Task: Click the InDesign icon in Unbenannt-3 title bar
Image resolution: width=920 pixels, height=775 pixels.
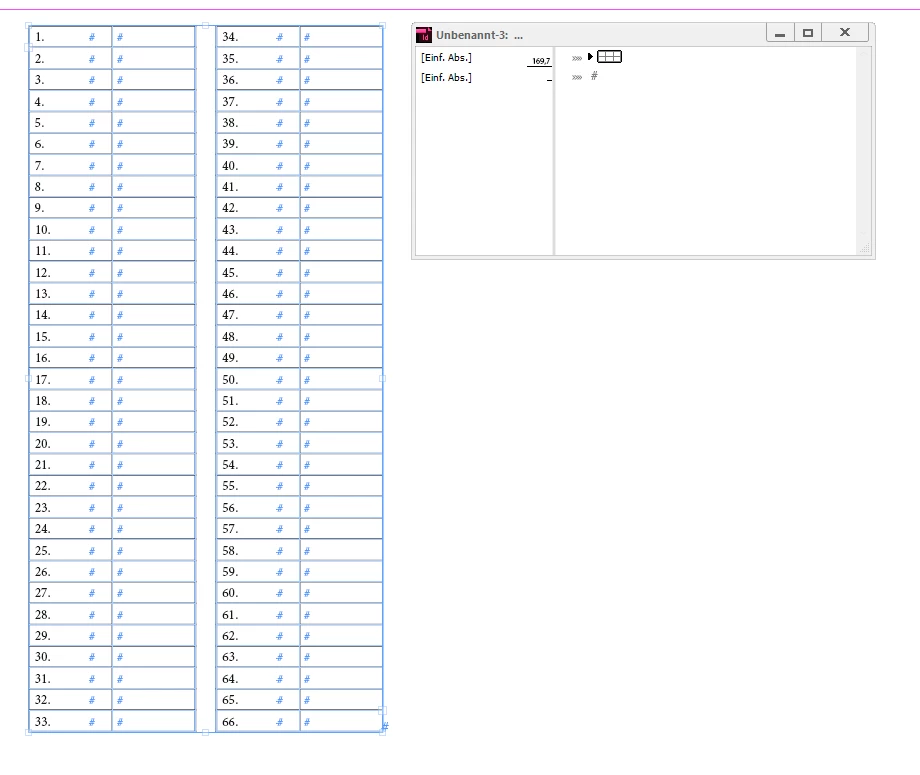Action: pos(424,35)
